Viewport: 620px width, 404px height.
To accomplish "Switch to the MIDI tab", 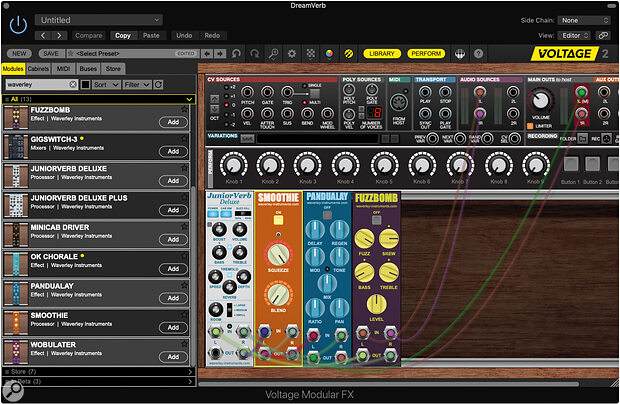I will click(x=63, y=69).
